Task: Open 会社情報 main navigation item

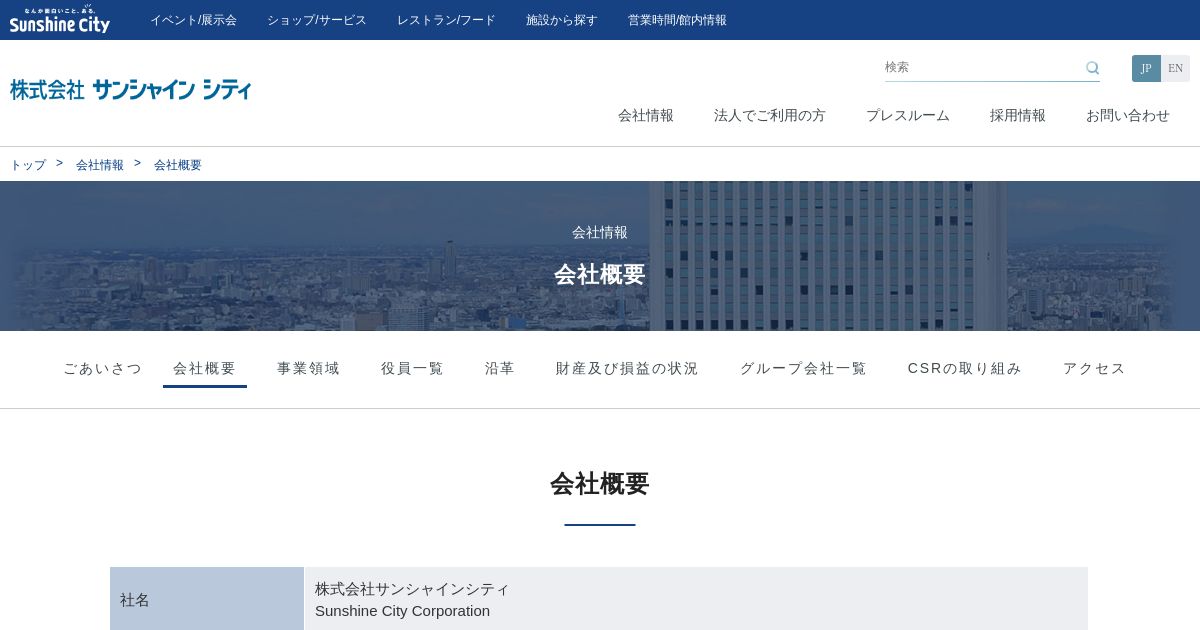Action: 645,115
